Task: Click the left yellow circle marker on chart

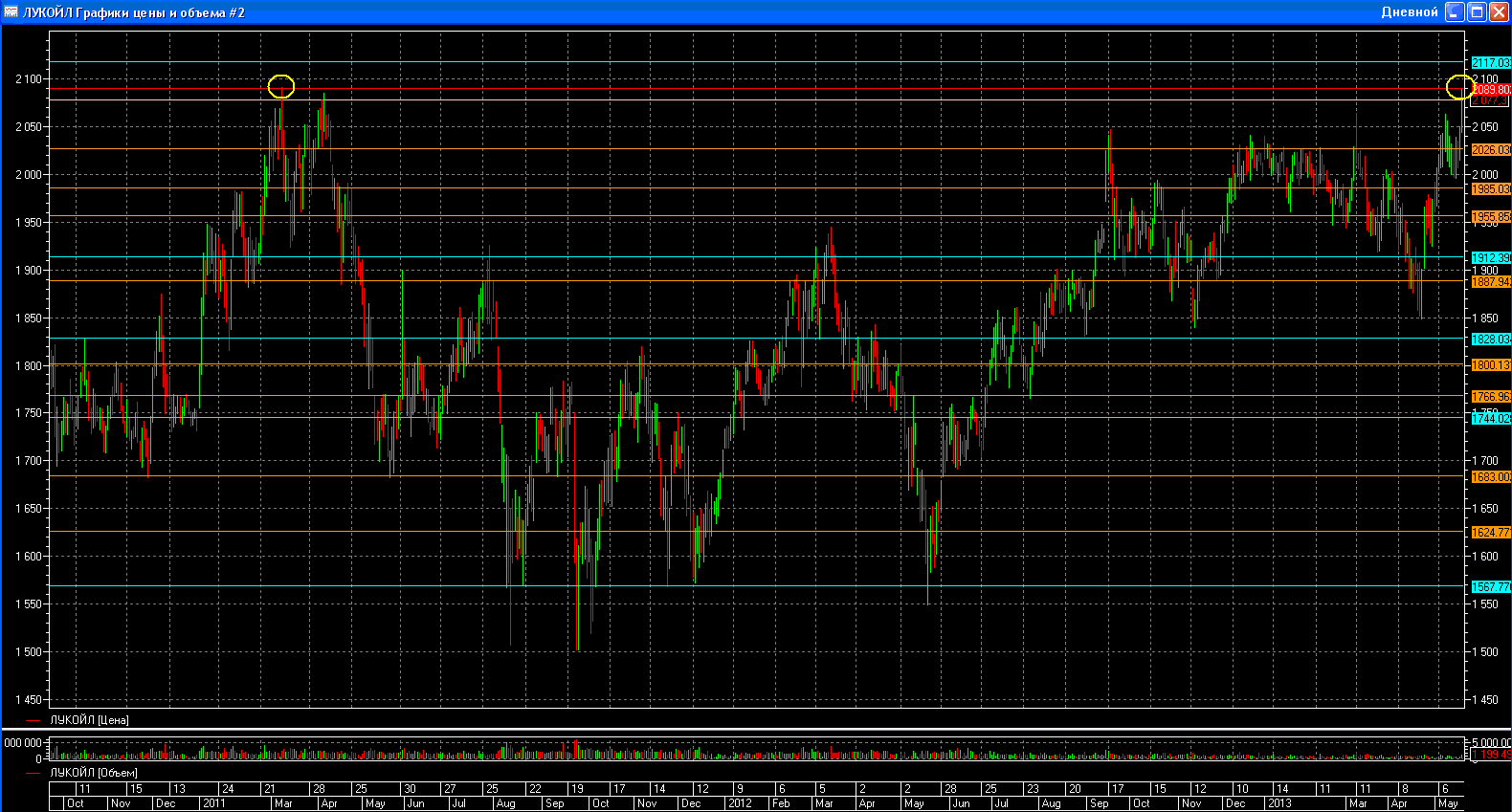Action: point(280,87)
